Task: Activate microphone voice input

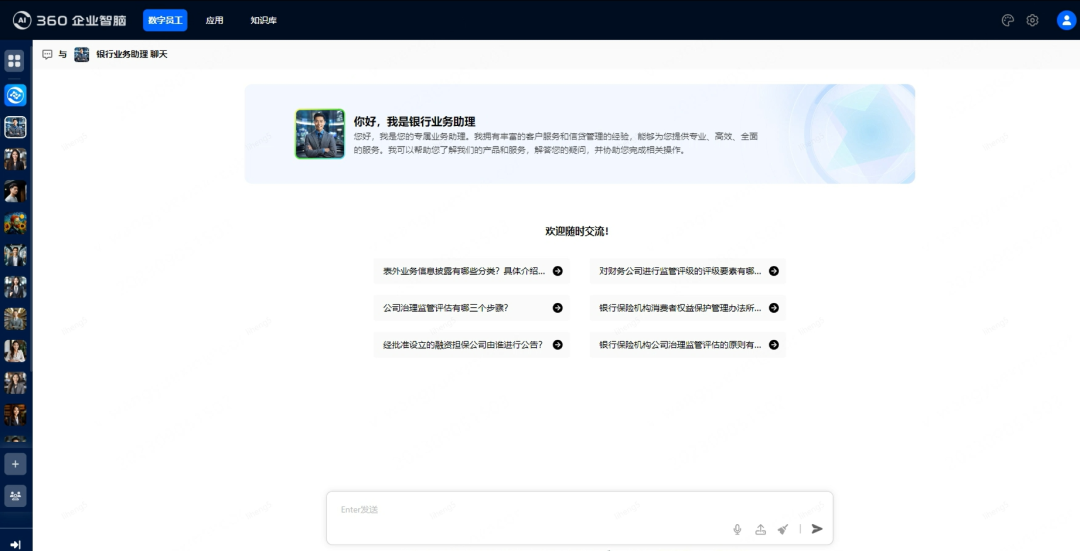Action: (x=737, y=529)
